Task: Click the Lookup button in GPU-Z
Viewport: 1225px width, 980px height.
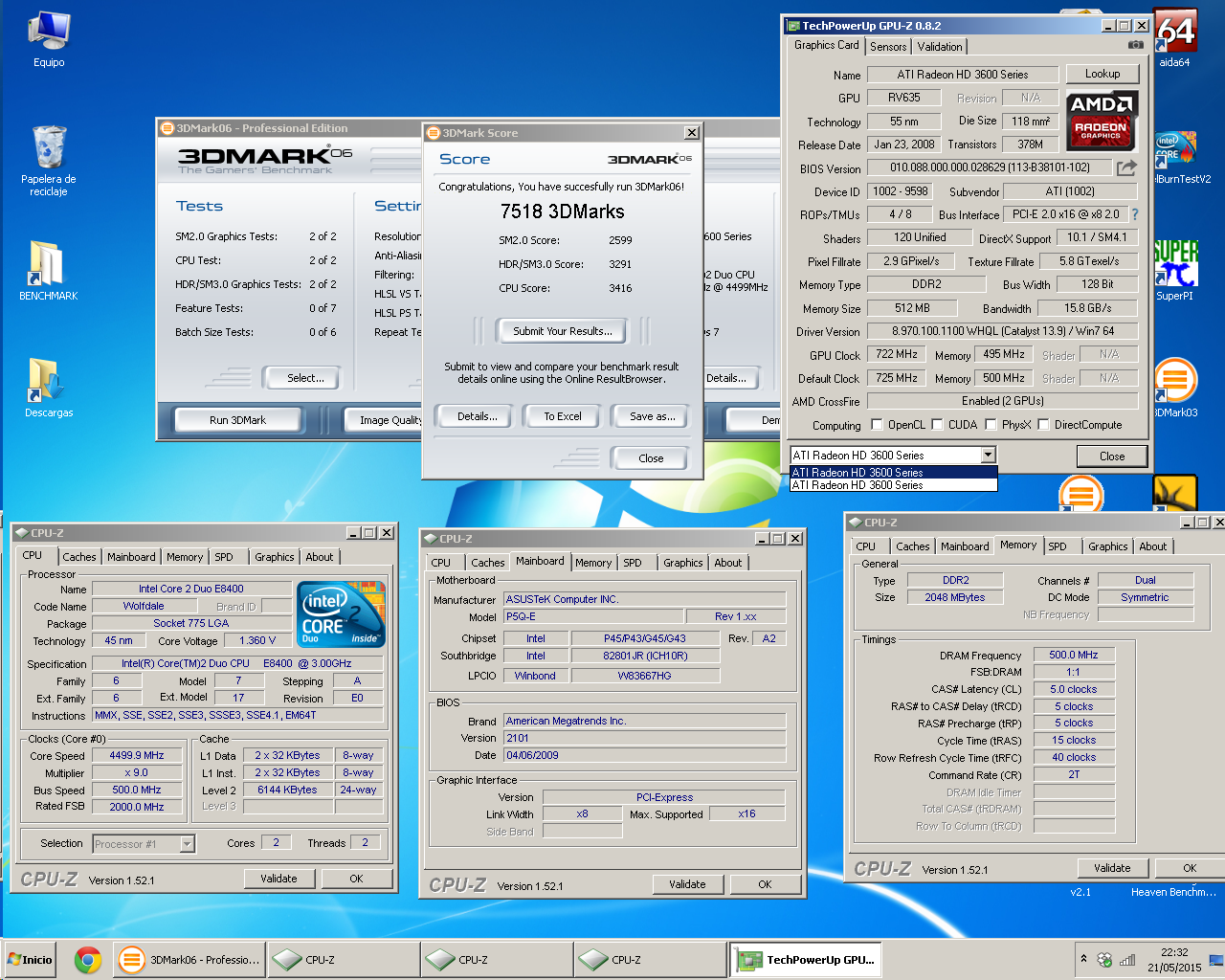Action: pos(1102,74)
